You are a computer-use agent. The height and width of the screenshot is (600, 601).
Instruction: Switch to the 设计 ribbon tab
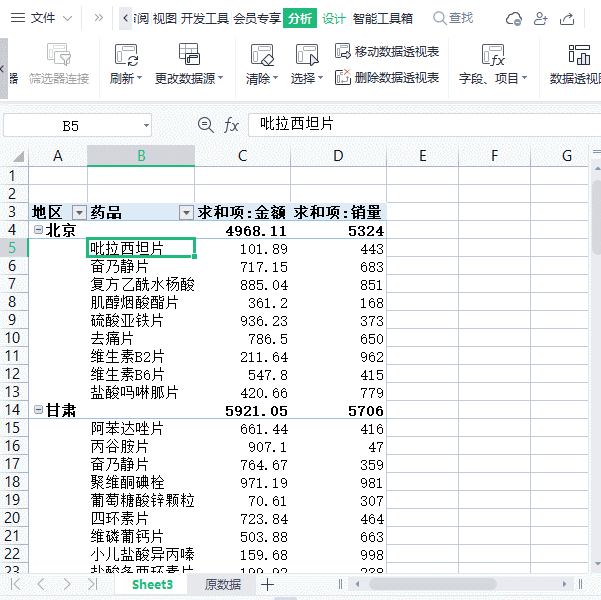coord(334,18)
